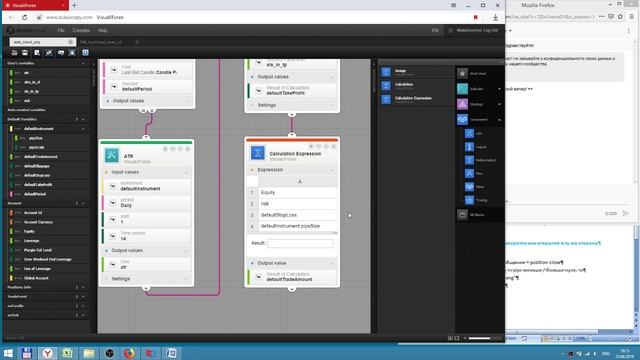The width and height of the screenshot is (640, 360).
Task: Click the Result input field
Action: tap(300, 243)
